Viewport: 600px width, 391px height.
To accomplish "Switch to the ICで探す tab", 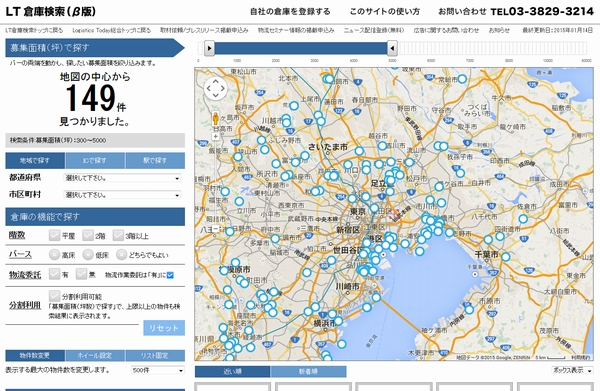I will tap(95, 161).
